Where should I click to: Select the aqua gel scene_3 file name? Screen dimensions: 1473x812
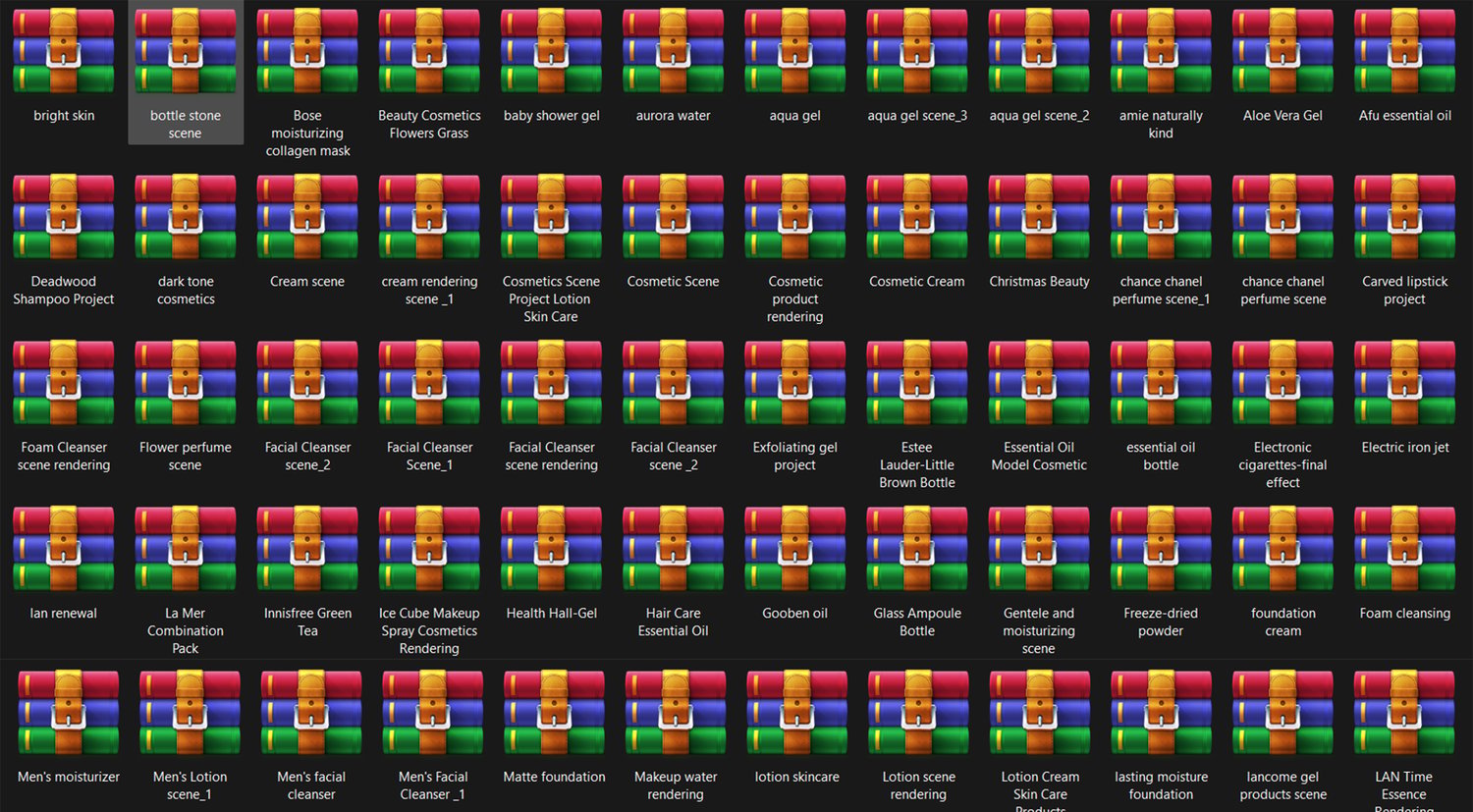click(x=917, y=116)
